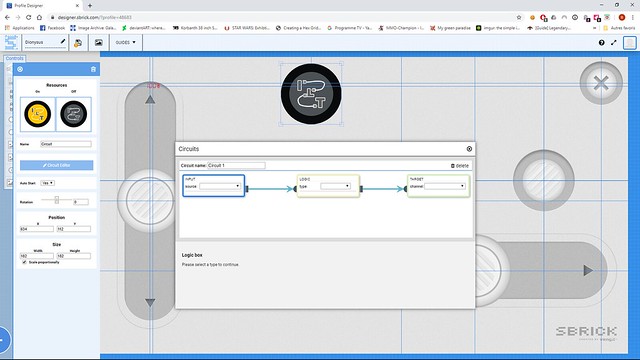The image size is (640, 360).
Task: Click the right arrow on the horizontal slider
Action: [588, 270]
